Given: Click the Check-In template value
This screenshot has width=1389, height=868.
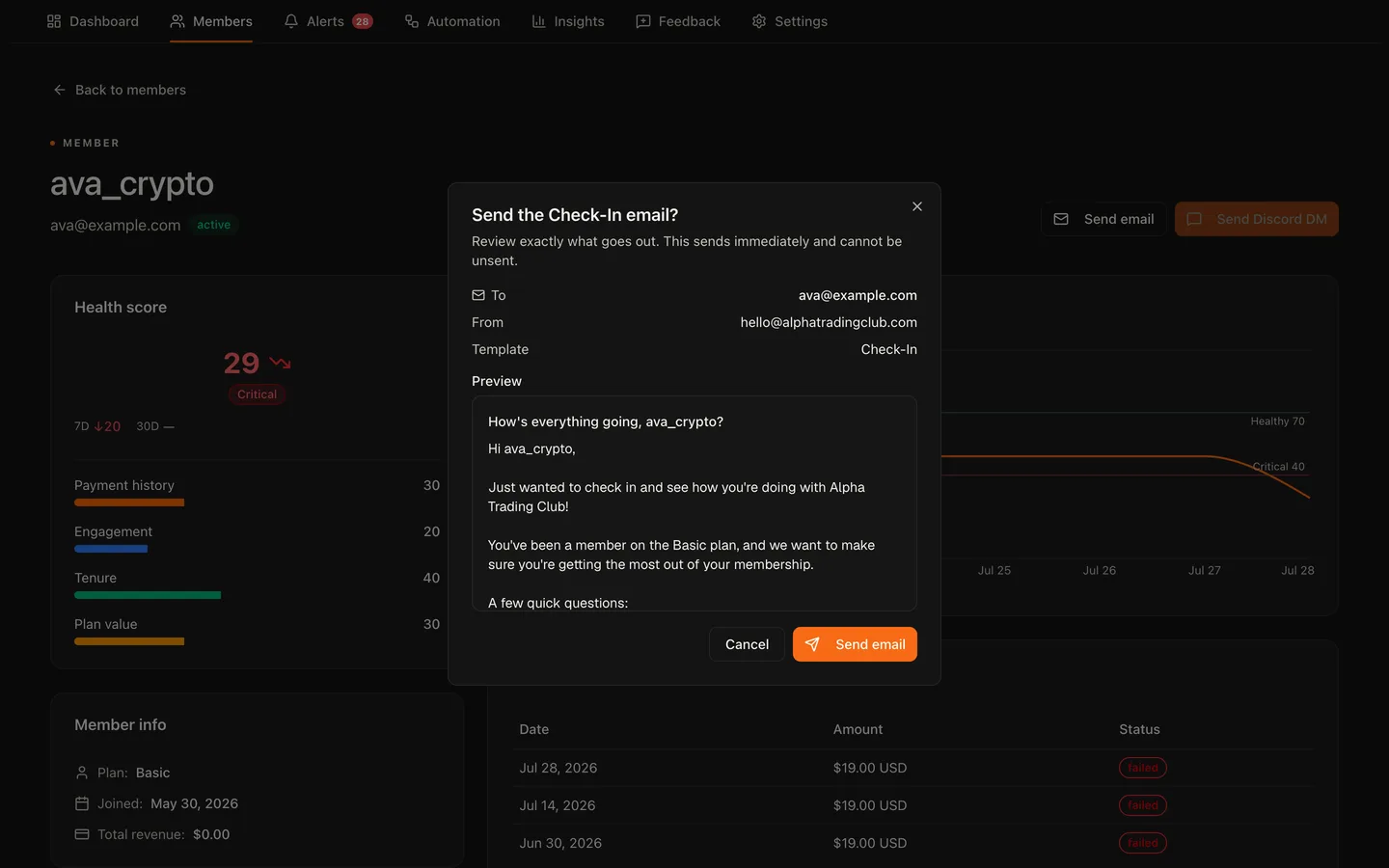Looking at the screenshot, I should [889, 349].
